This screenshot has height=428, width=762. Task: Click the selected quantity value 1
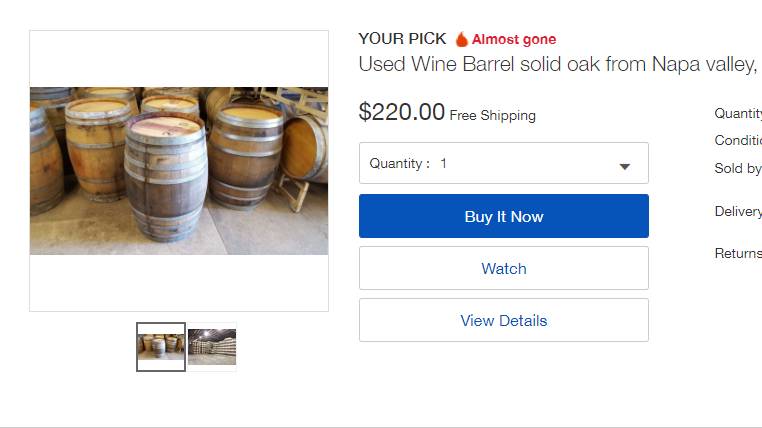click(x=443, y=163)
